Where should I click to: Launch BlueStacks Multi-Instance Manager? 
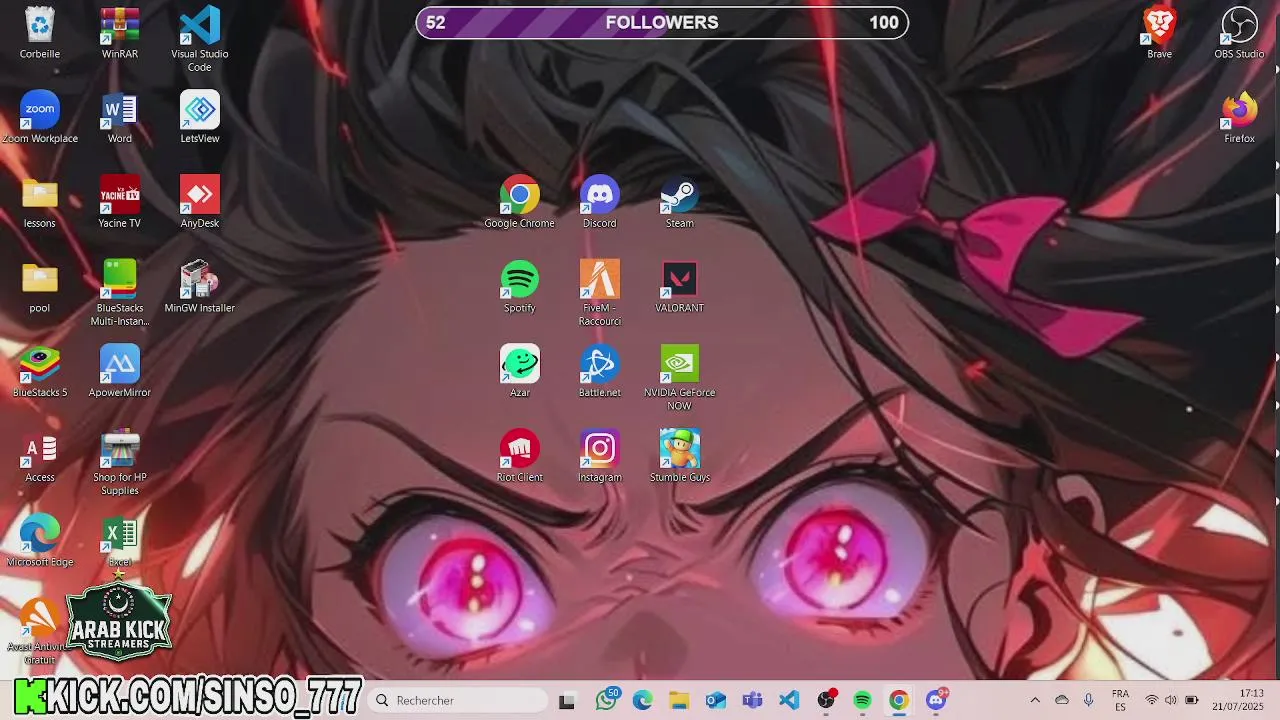120,293
